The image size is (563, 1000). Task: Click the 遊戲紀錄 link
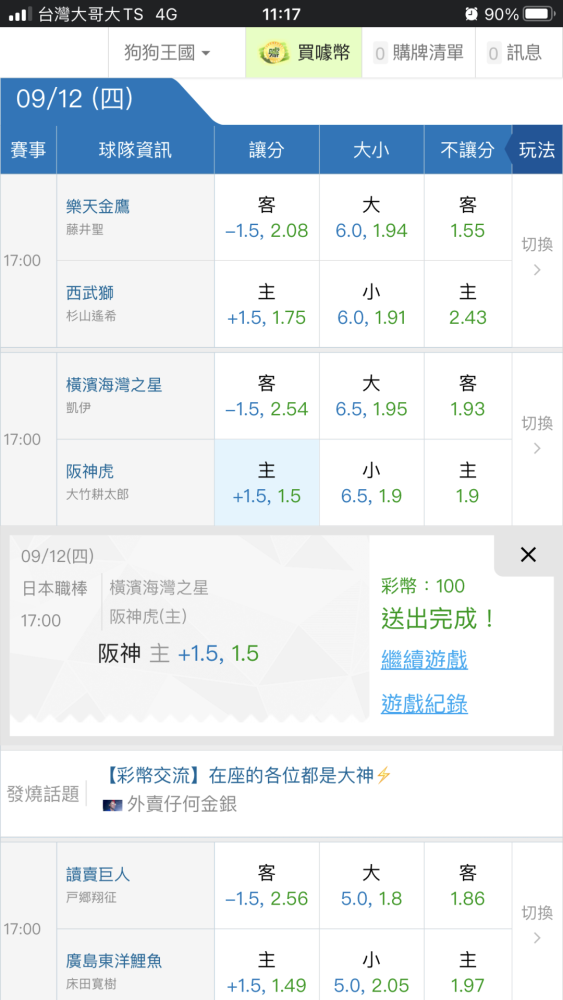424,703
